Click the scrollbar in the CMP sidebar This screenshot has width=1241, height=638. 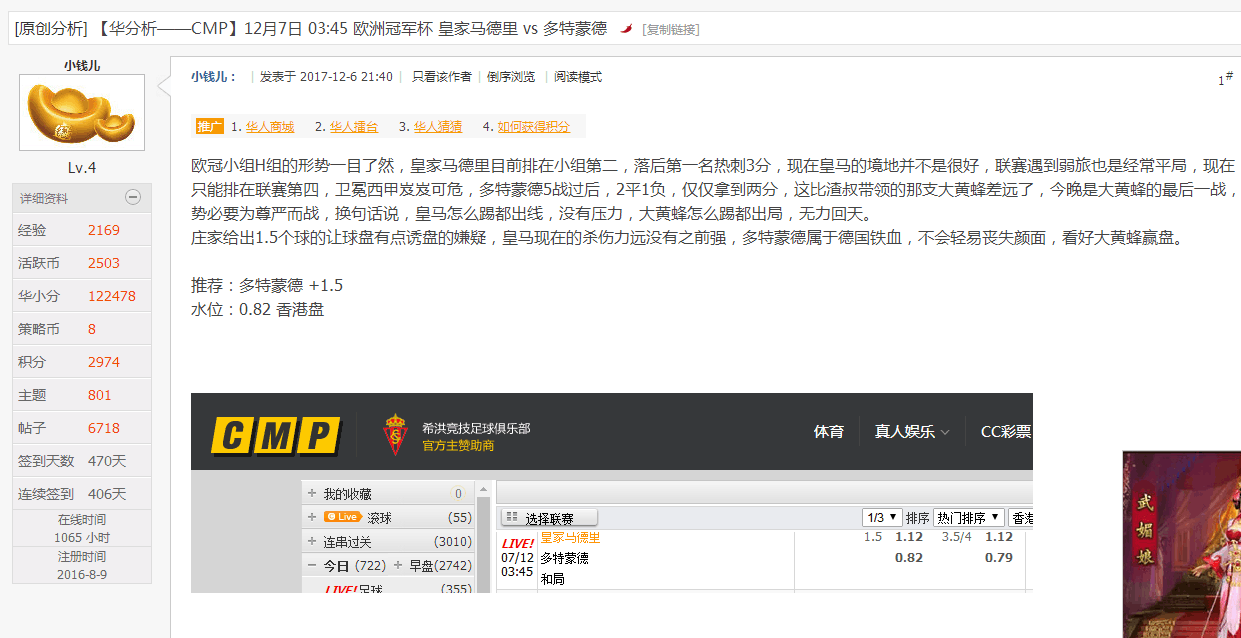coord(485,537)
